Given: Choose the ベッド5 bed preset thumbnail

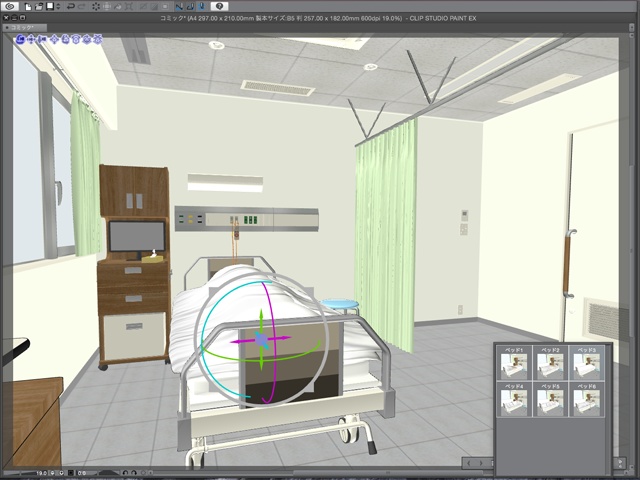Looking at the screenshot, I should tap(550, 399).
